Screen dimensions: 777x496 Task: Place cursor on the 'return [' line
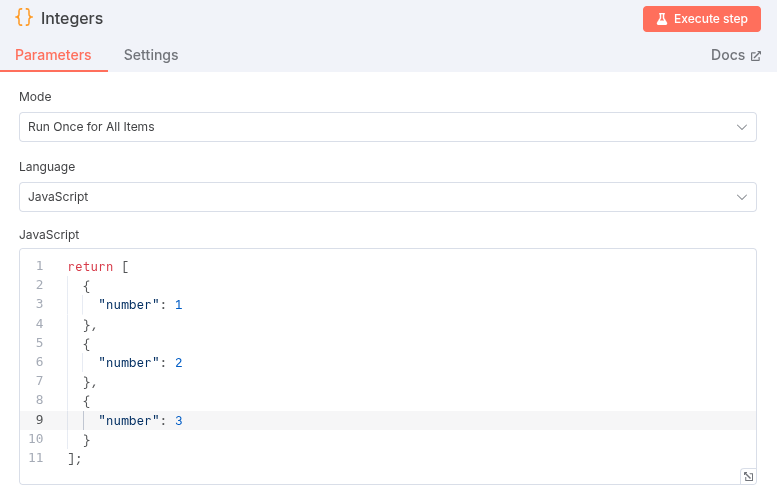click(98, 266)
